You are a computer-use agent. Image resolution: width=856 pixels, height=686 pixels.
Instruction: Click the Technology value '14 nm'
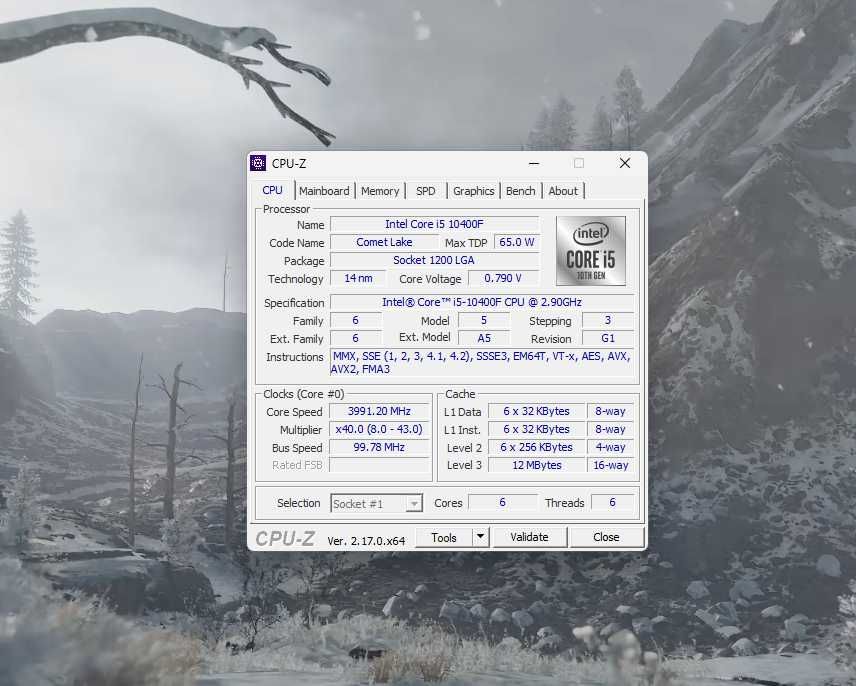point(358,278)
